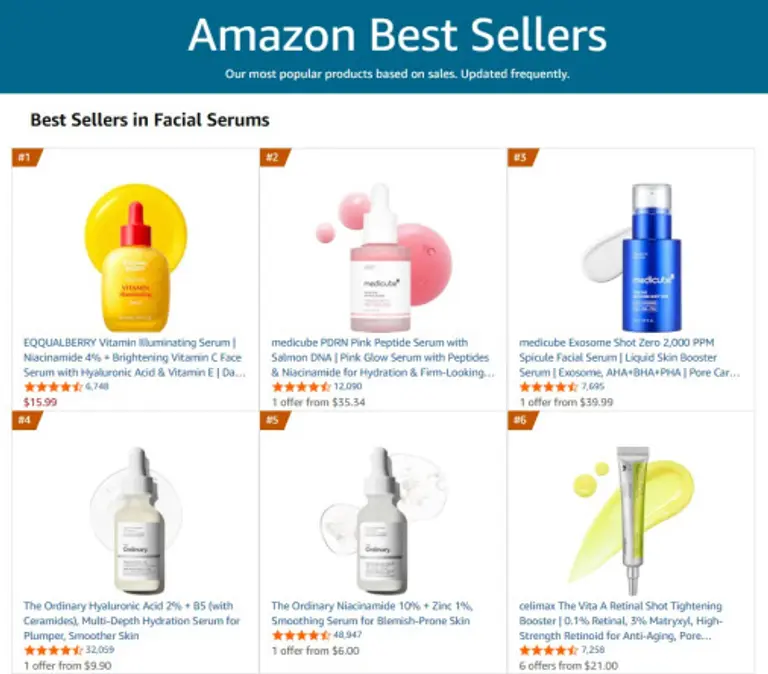The width and height of the screenshot is (768, 674).
Task: Open medicube PDRN Pink Peptide Serum link
Action: pyautogui.click(x=383, y=357)
